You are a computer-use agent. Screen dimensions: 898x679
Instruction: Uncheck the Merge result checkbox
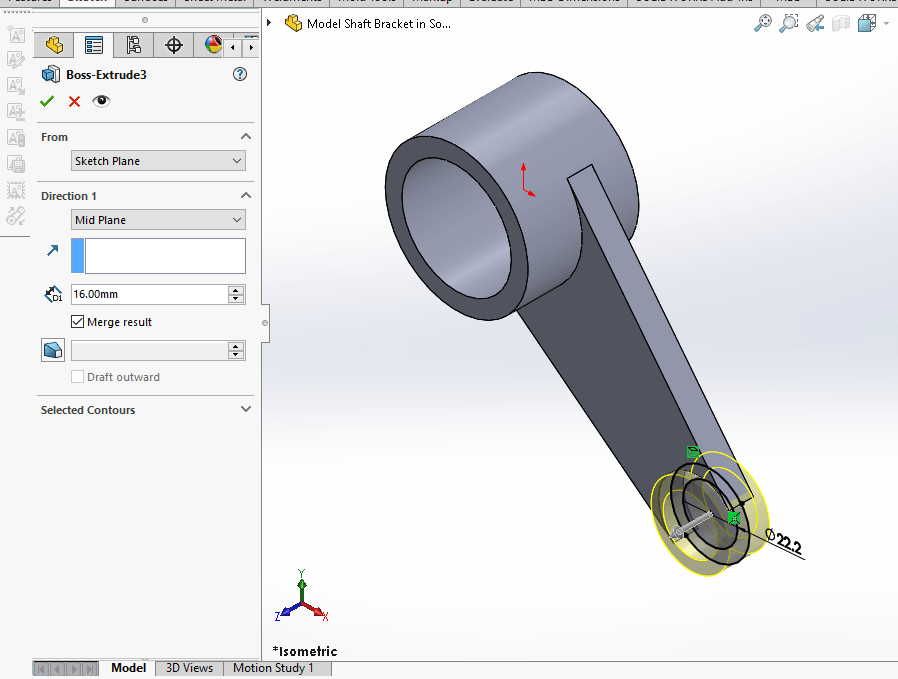pyautogui.click(x=77, y=322)
